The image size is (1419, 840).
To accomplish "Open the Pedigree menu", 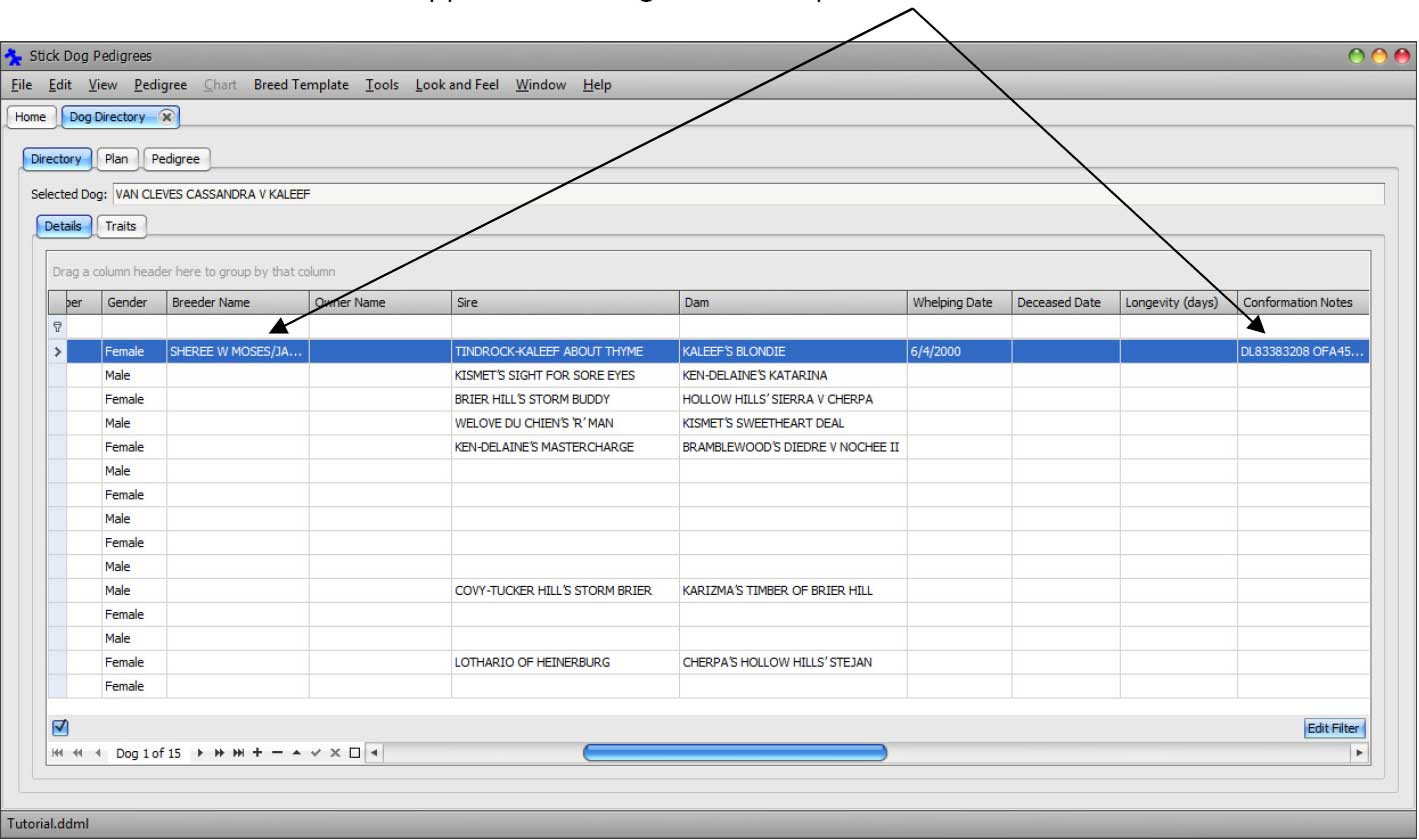I will [160, 85].
